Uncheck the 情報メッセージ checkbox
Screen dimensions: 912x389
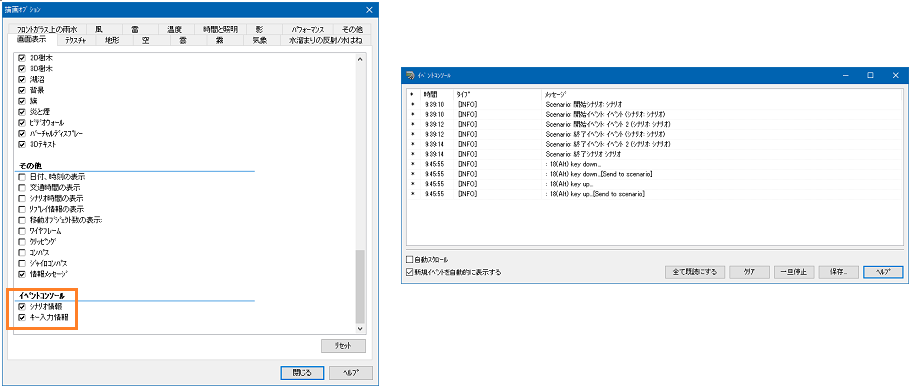[x=22, y=274]
